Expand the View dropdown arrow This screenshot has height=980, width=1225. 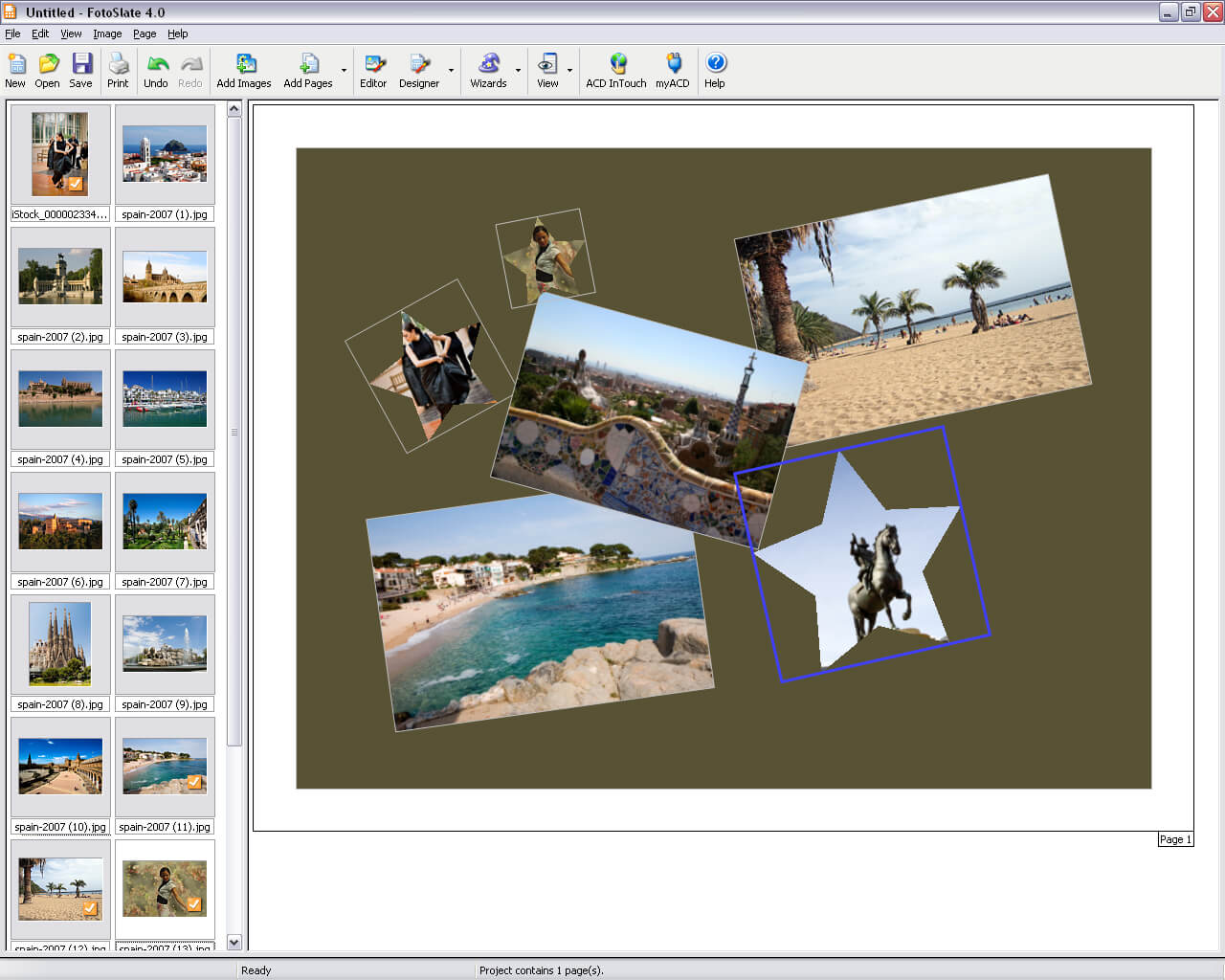pyautogui.click(x=569, y=71)
